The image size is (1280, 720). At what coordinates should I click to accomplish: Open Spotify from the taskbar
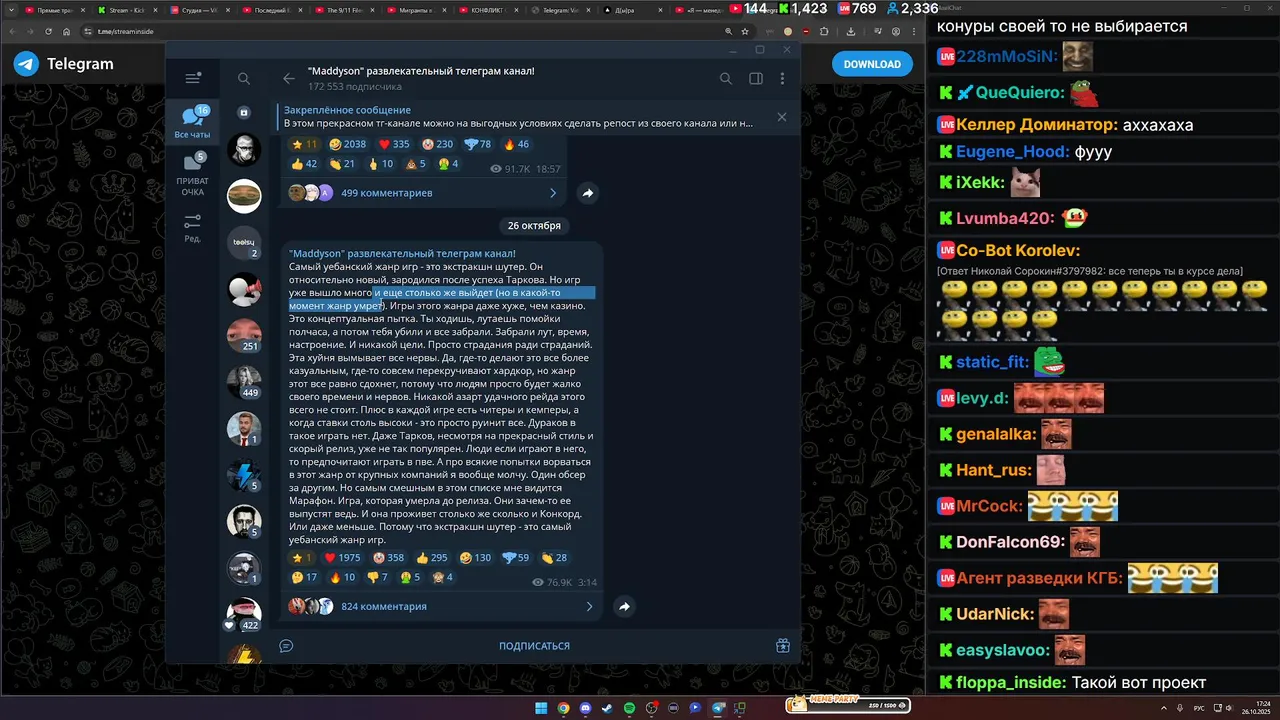[x=629, y=708]
